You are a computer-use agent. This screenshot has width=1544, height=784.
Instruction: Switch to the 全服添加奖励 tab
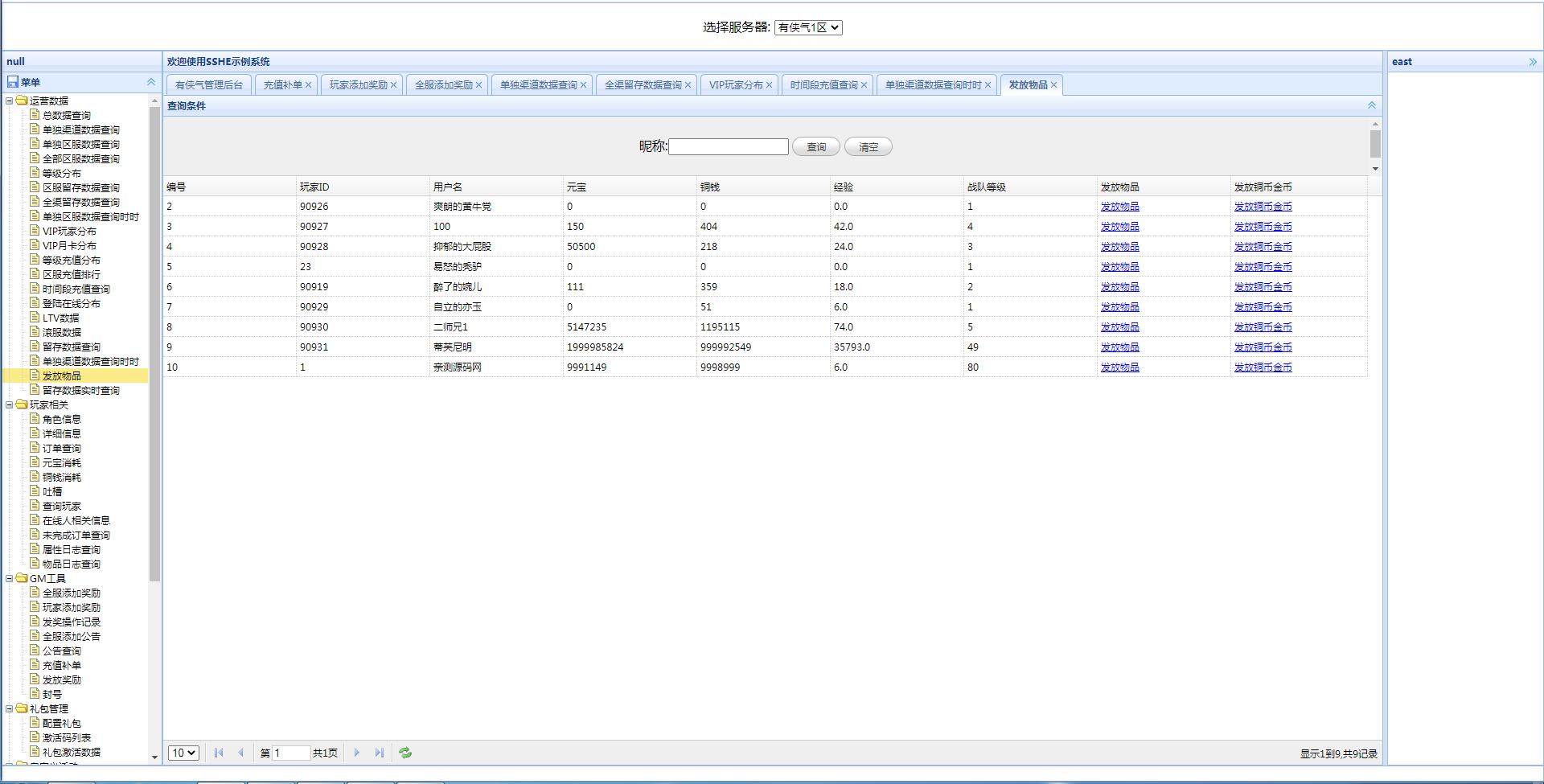pos(443,85)
